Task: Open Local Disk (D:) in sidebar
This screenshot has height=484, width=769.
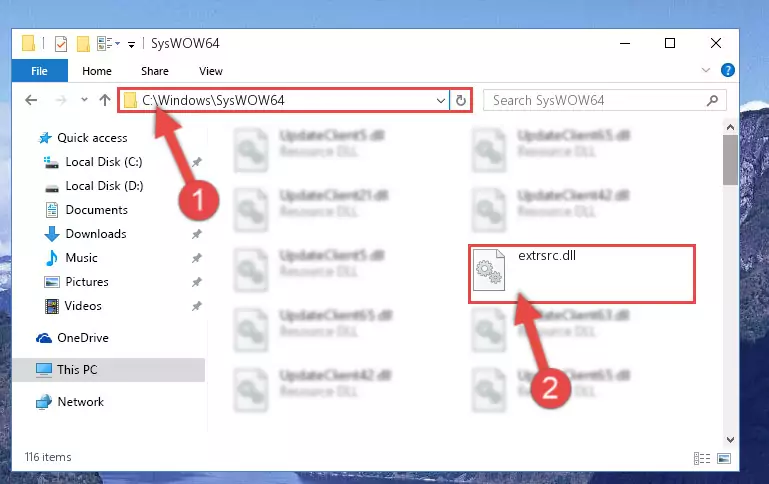Action: point(104,186)
